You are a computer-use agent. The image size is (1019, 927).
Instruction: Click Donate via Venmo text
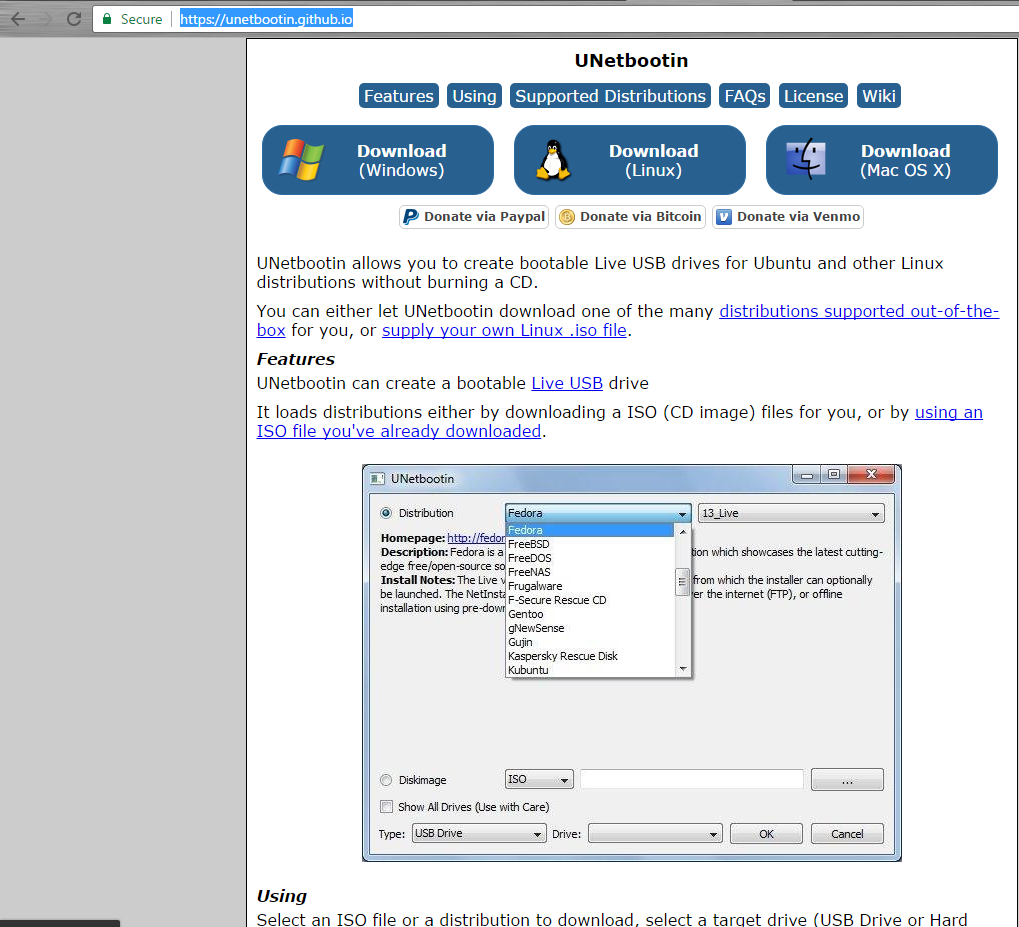(798, 216)
